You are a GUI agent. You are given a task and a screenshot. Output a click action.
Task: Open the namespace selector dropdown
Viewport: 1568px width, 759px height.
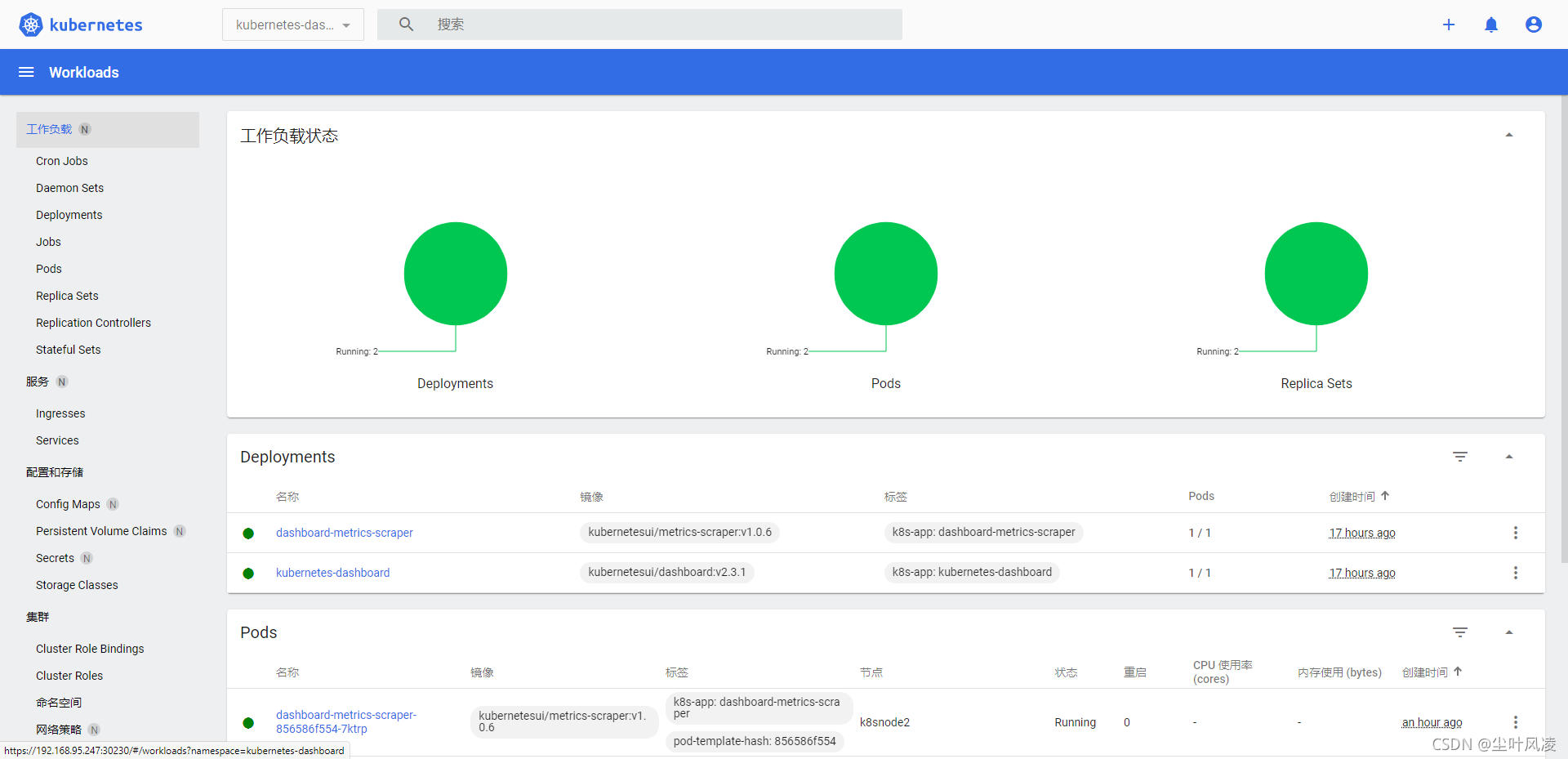[x=293, y=25]
